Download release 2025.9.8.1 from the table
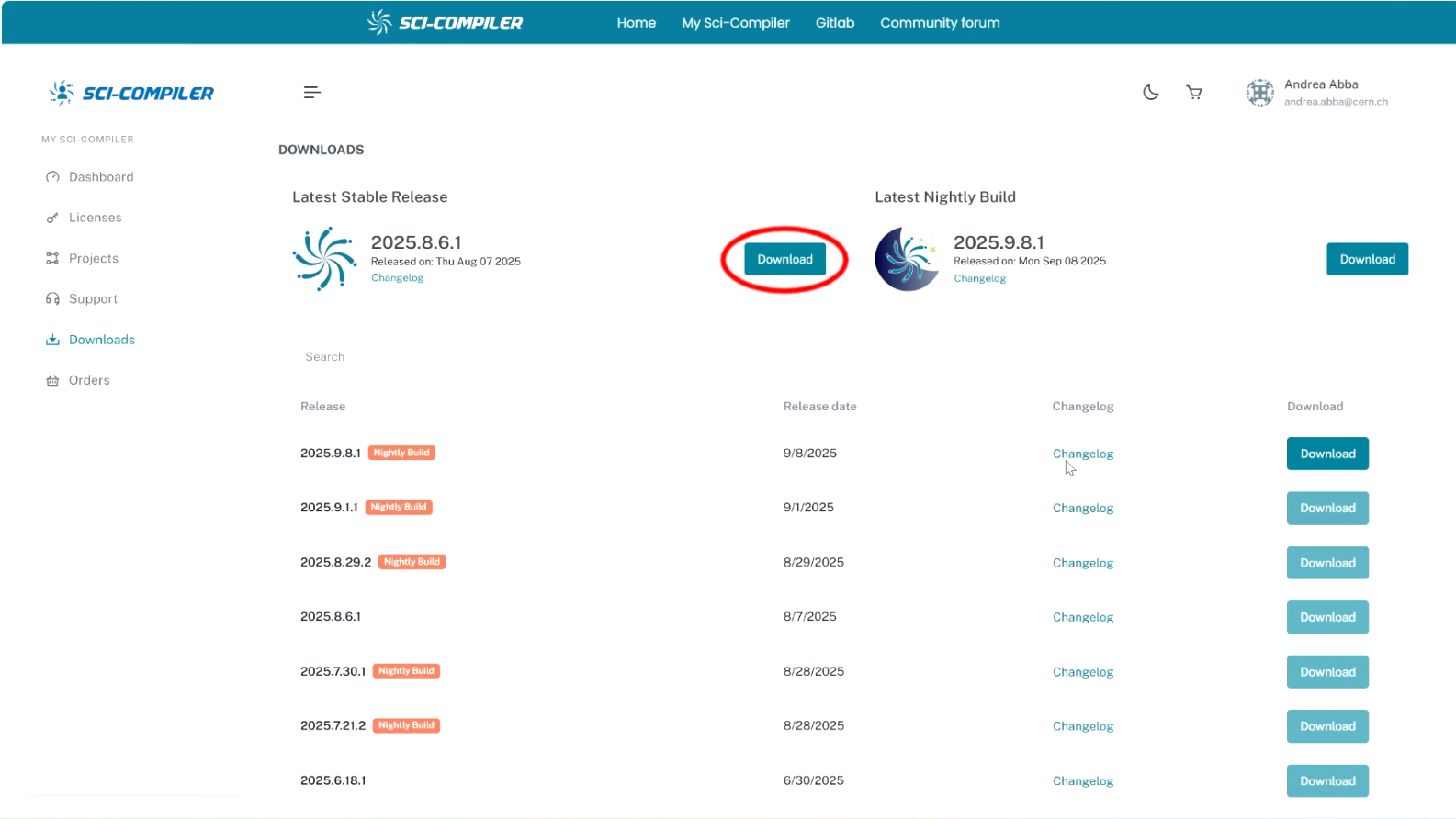 click(1327, 454)
